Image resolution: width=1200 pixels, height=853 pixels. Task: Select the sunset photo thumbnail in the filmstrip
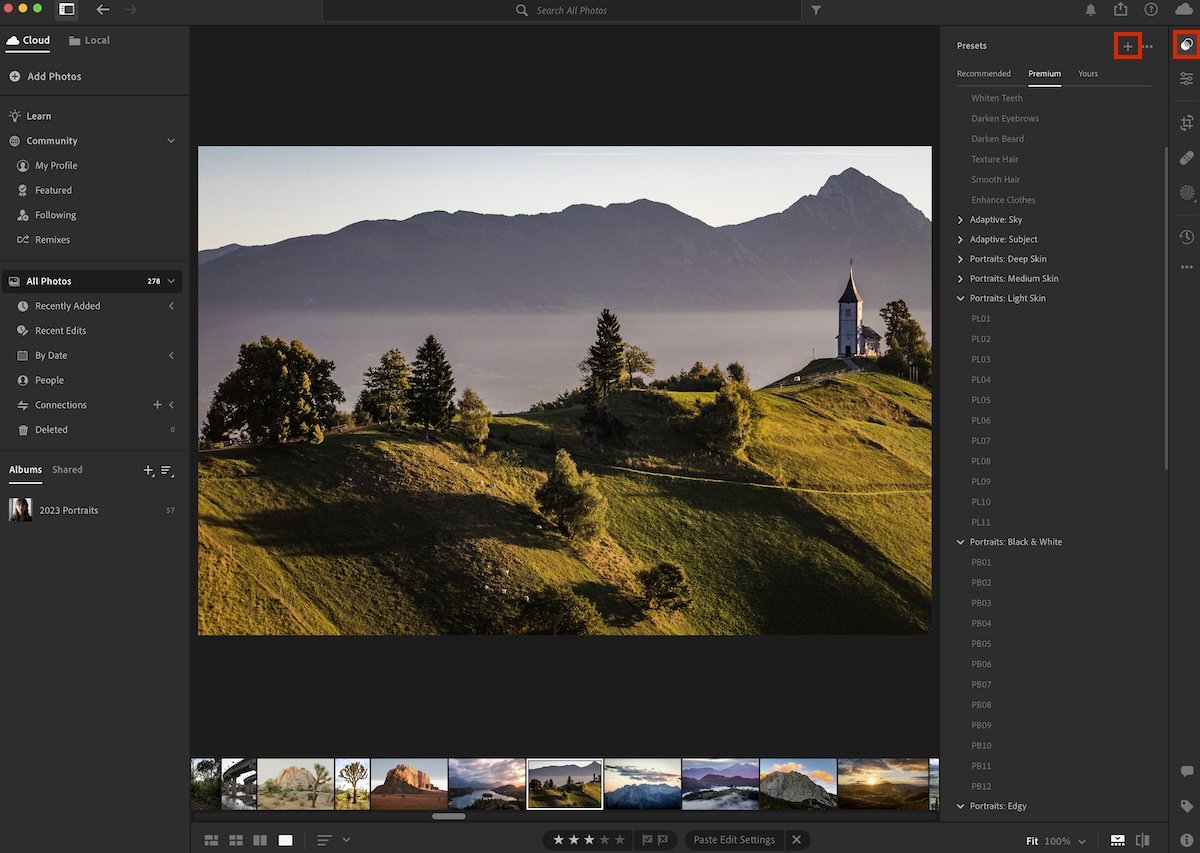(x=885, y=783)
